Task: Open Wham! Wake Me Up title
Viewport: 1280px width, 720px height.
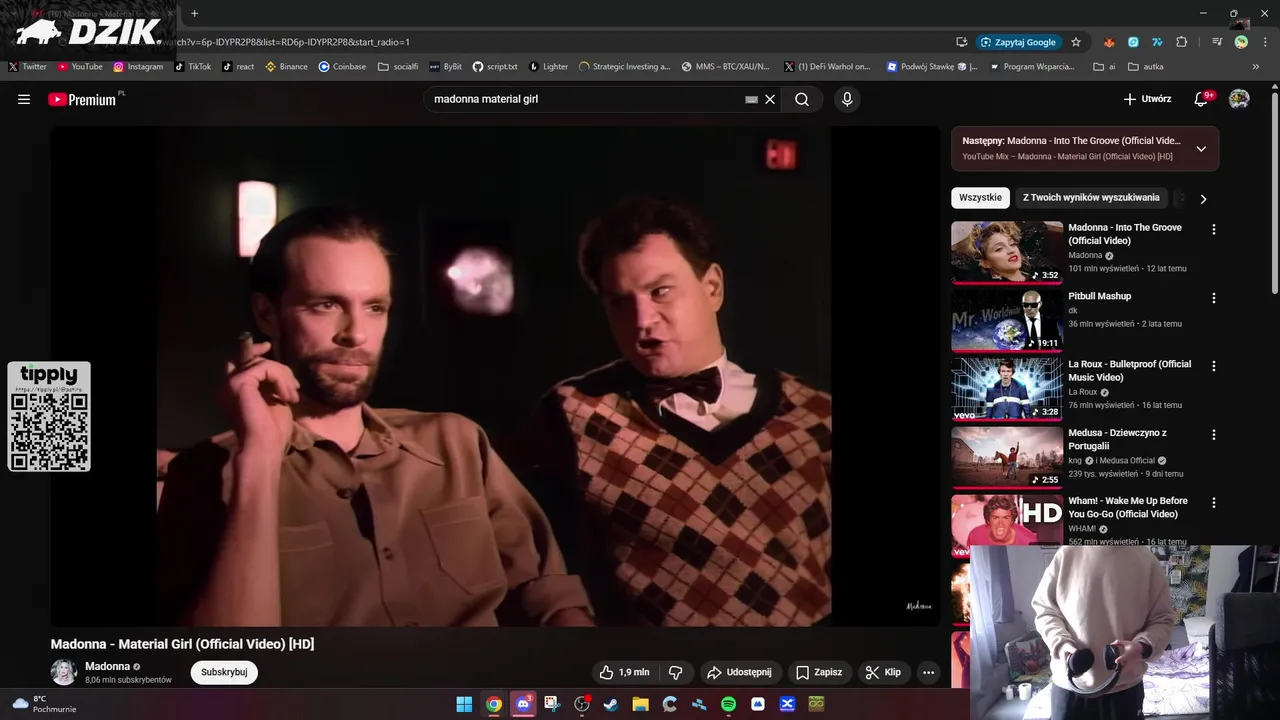Action: coord(1128,507)
